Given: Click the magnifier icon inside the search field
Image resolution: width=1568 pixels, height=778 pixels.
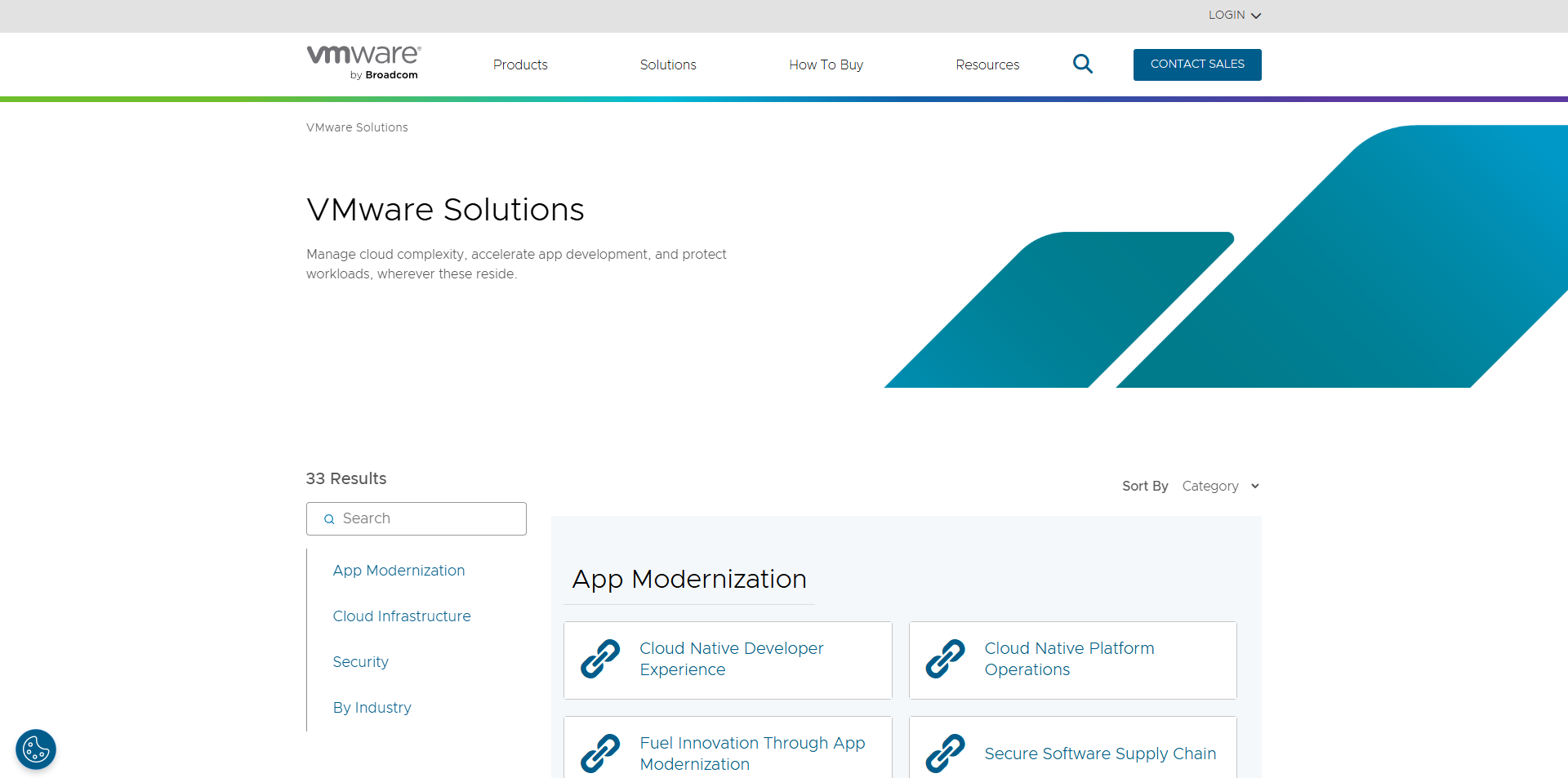Looking at the screenshot, I should coord(329,518).
